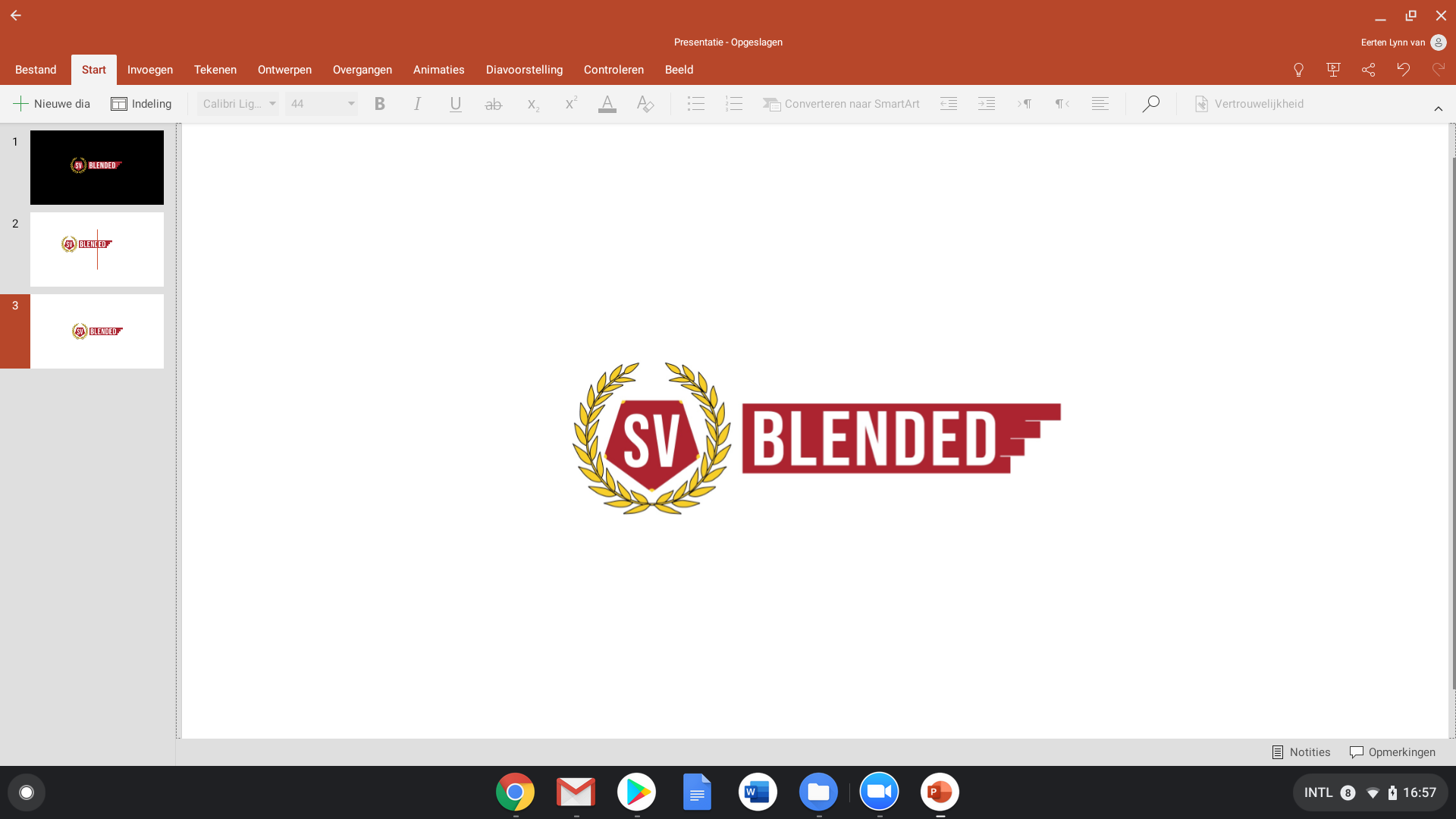Switch to Controleren tab
The width and height of the screenshot is (1456, 819).
[x=613, y=70]
